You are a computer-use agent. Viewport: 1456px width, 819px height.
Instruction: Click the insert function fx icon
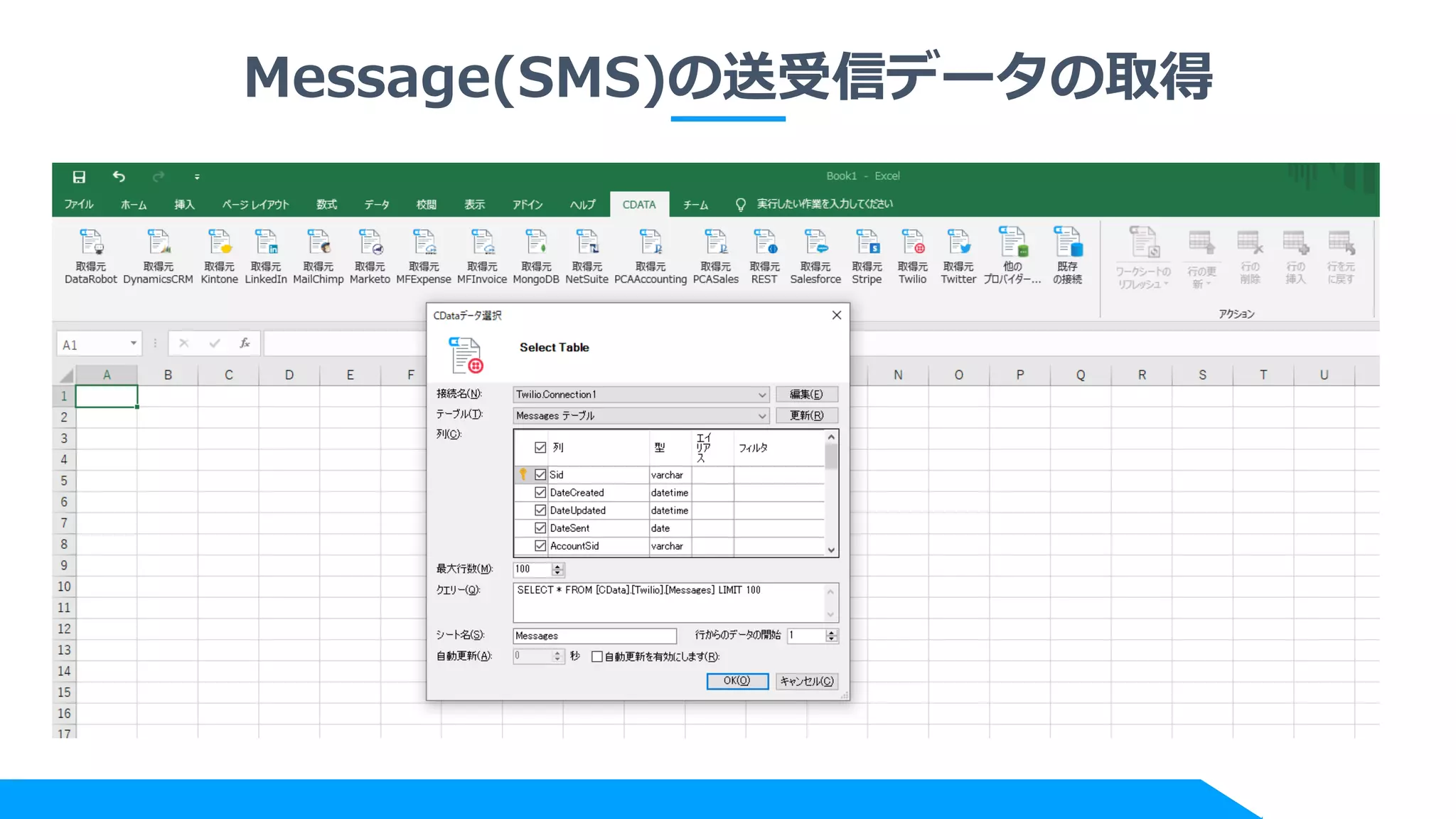245,343
